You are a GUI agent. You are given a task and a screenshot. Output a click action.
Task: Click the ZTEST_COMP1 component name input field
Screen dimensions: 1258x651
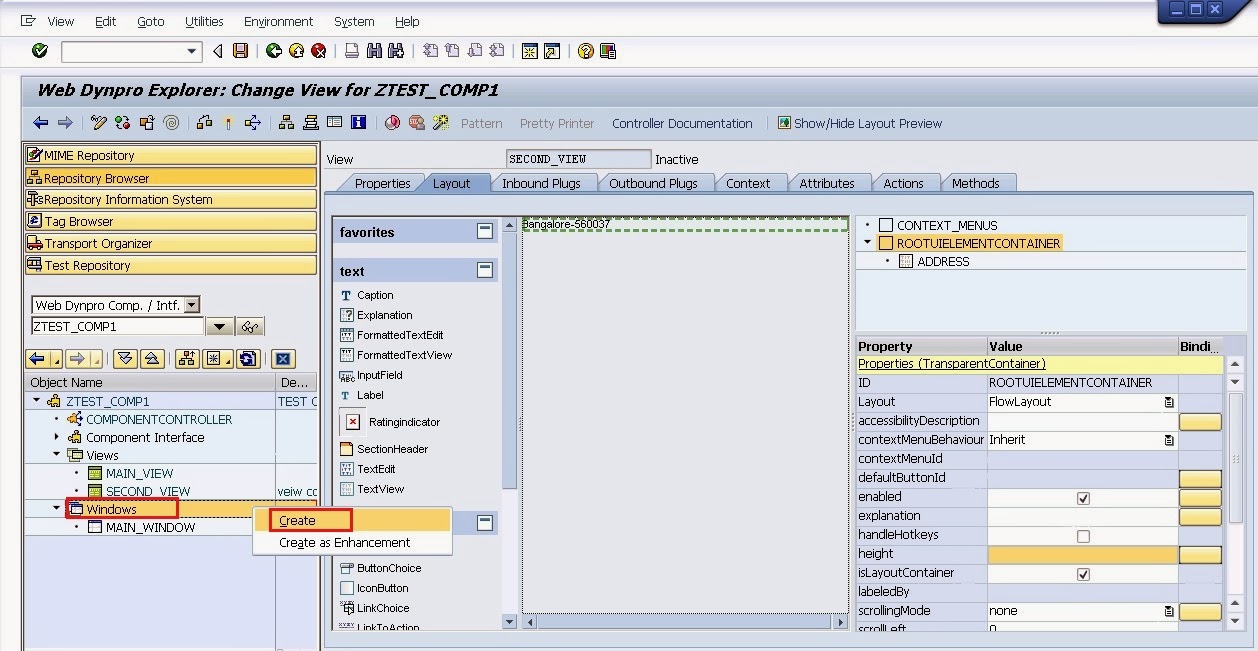tap(117, 327)
